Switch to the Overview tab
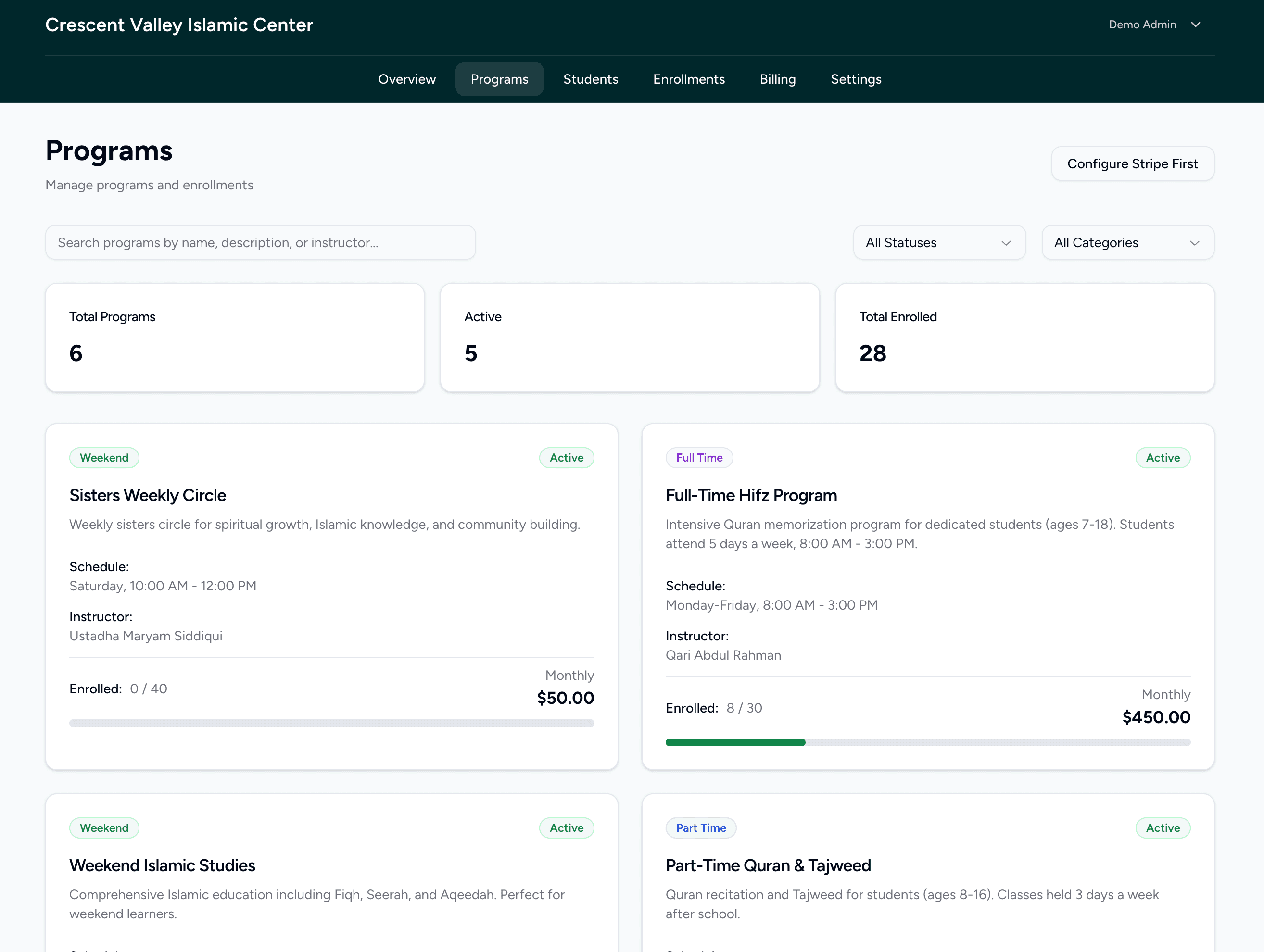Screen dimensions: 1264x952 407,79
